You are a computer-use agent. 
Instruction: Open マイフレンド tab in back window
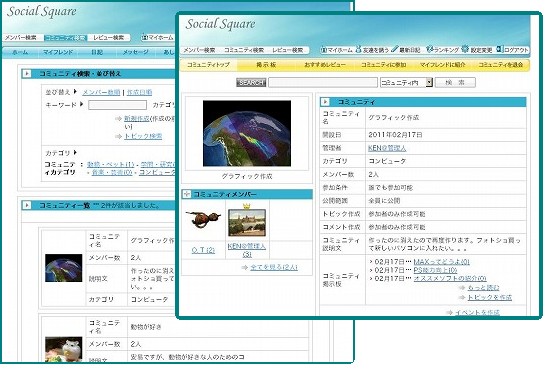tap(58, 52)
